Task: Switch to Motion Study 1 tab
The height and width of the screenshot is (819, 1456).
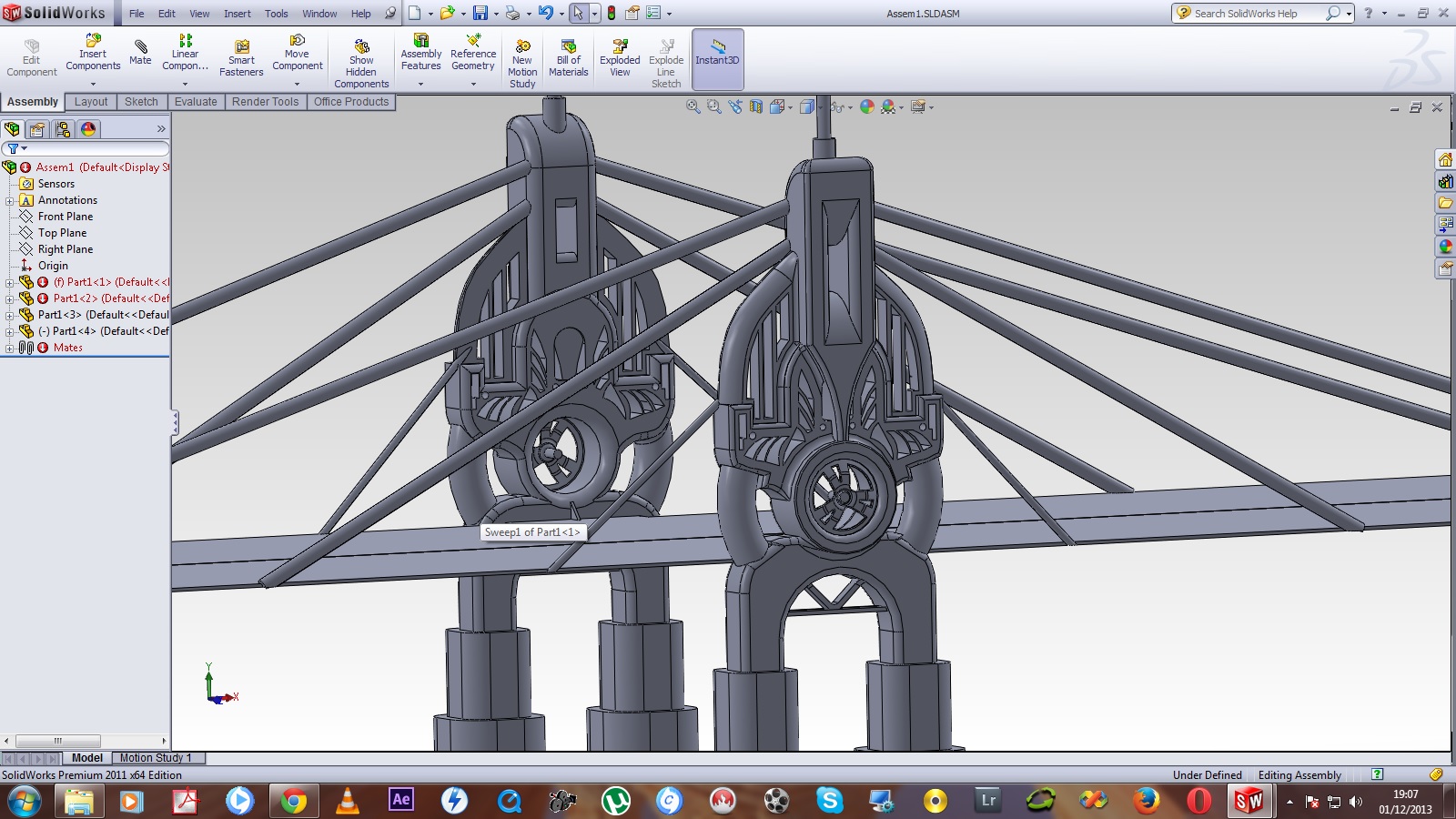Action: (156, 758)
